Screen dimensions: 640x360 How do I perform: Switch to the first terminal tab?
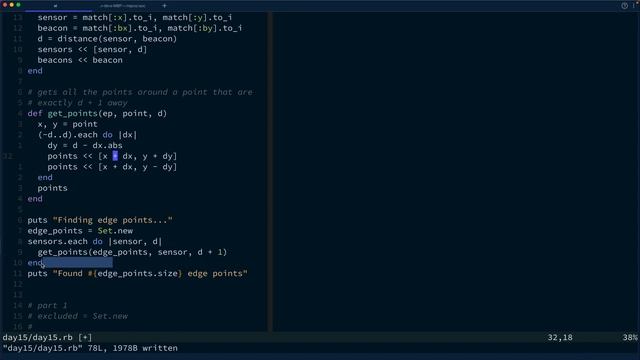coord(55,6)
